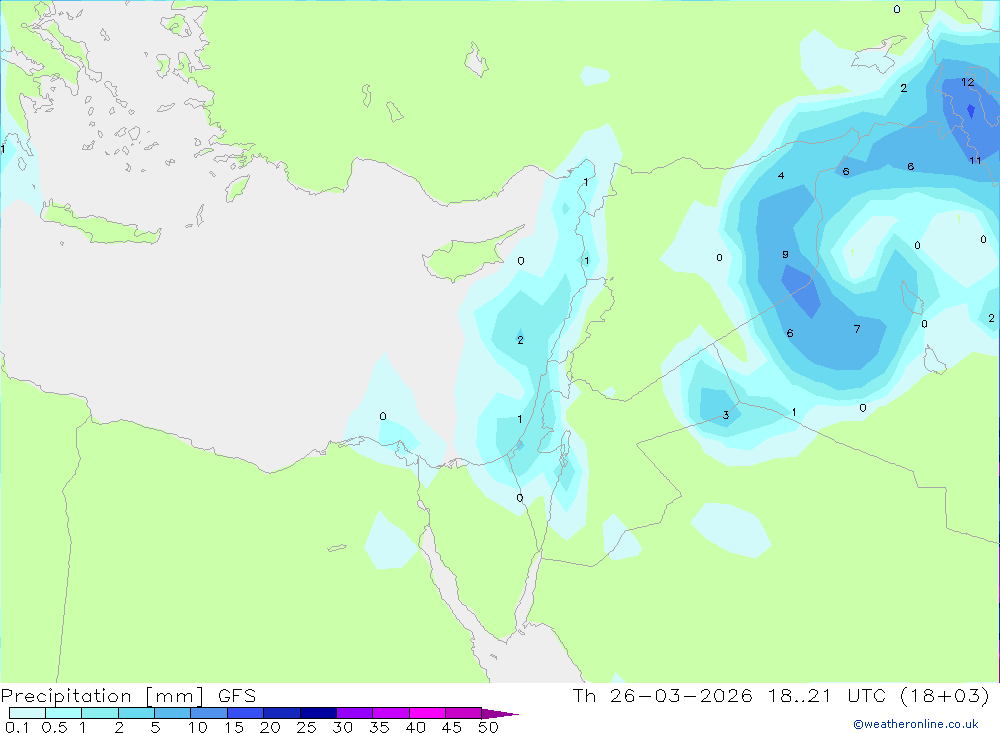Click the 'Precipitation [mm] GFS' title
The width and height of the screenshot is (1000, 733).
128,695
